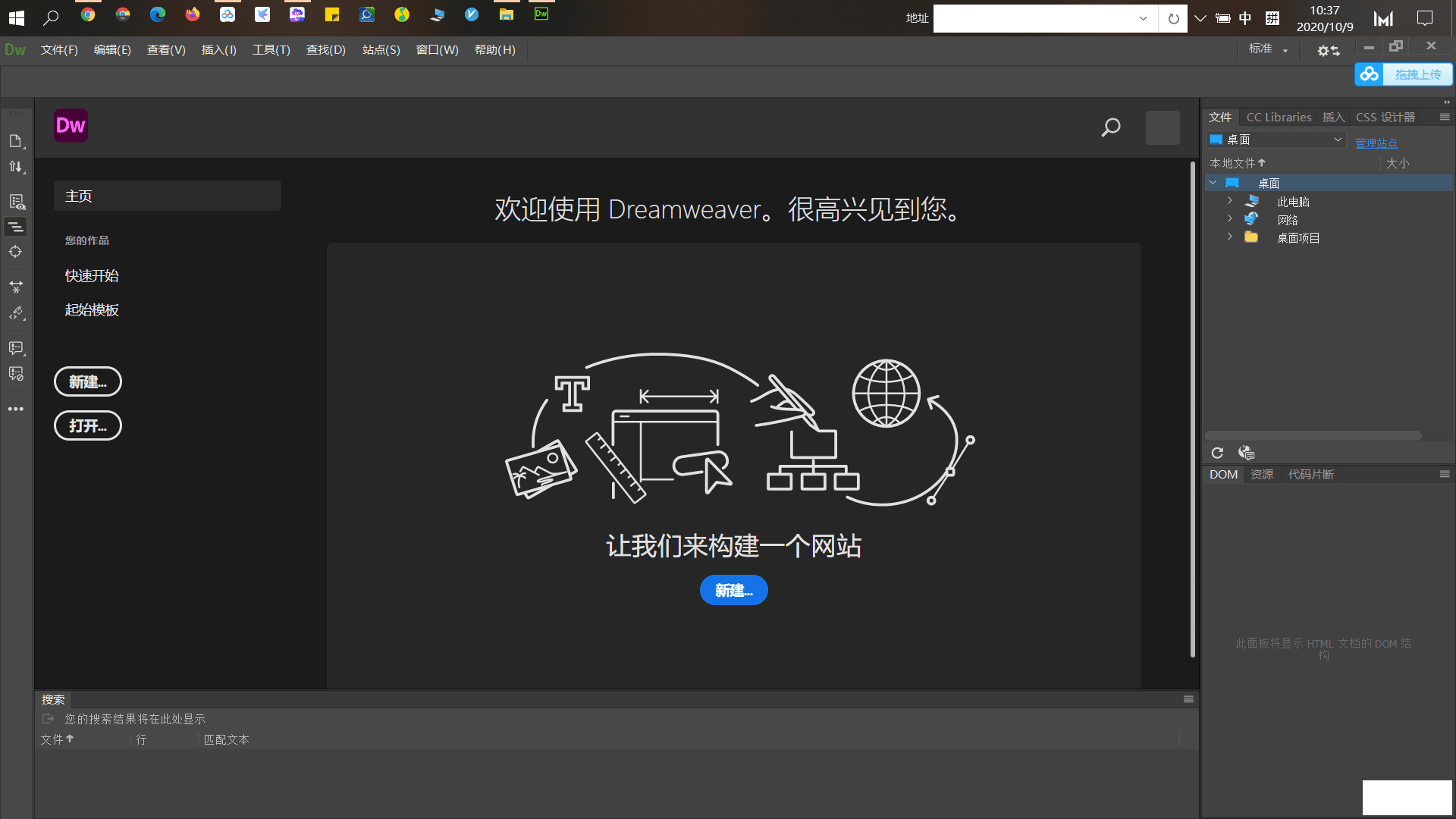Switch to the CC Libraries tab
1456x819 pixels.
1279,117
